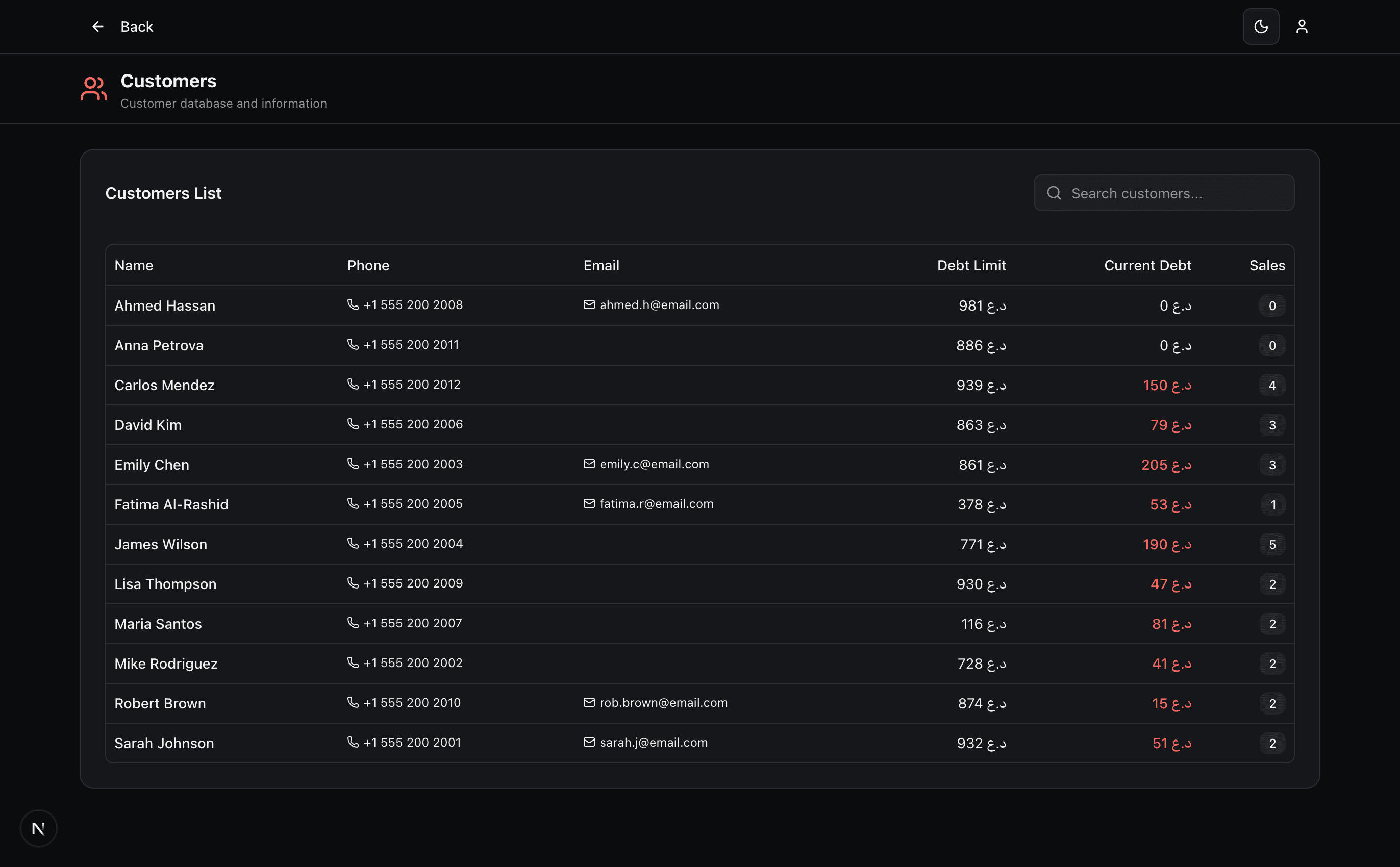Click the Current Debt column header
The image size is (1400, 867).
click(1147, 266)
